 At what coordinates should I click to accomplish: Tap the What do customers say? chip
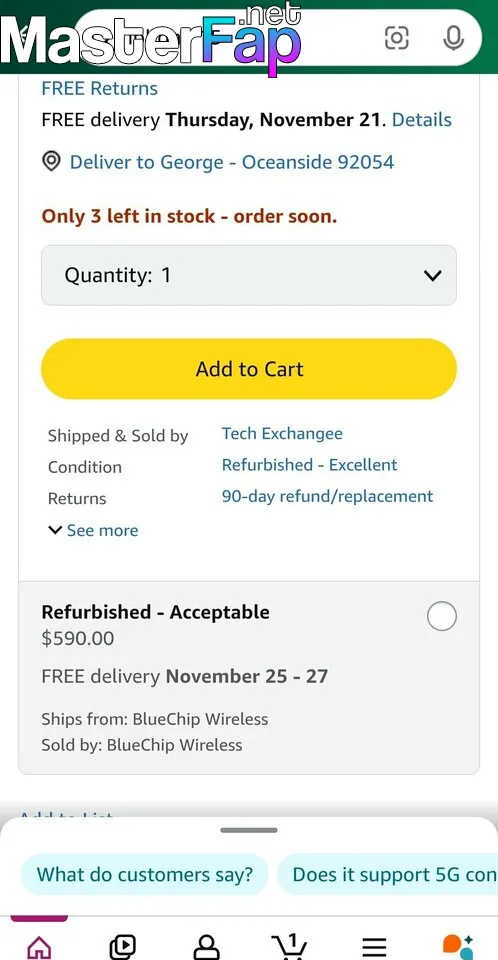pyautogui.click(x=145, y=874)
